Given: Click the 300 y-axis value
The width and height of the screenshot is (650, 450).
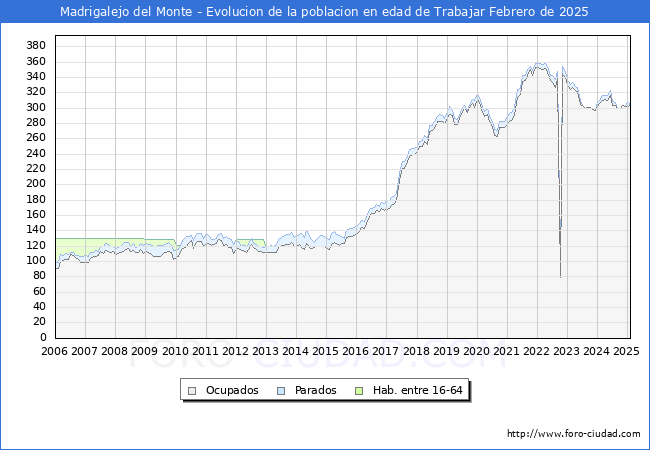Looking at the screenshot, I should click(x=36, y=108).
